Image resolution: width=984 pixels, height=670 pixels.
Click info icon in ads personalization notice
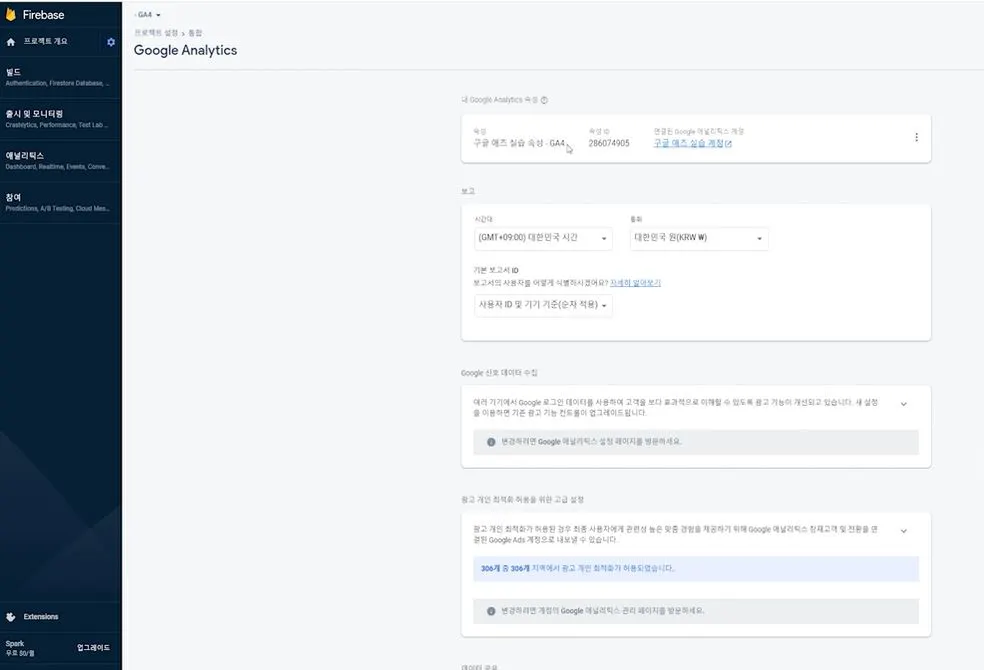click(491, 611)
